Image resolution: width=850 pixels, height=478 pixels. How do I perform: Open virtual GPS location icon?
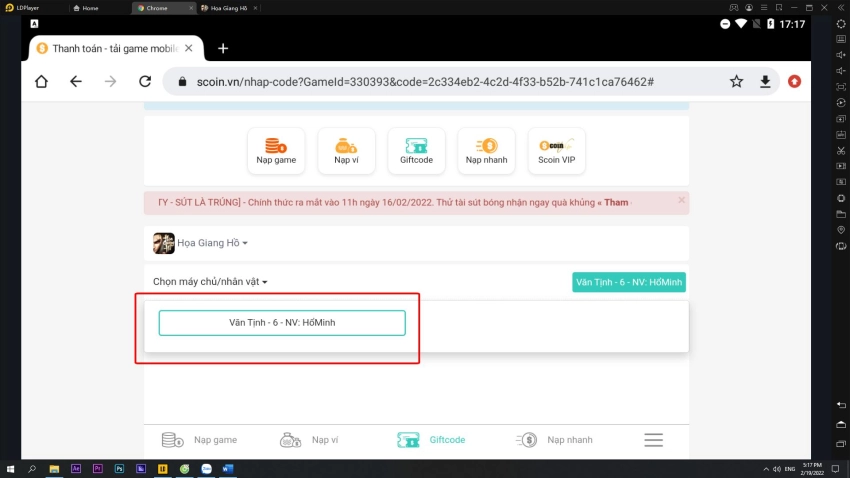841,230
